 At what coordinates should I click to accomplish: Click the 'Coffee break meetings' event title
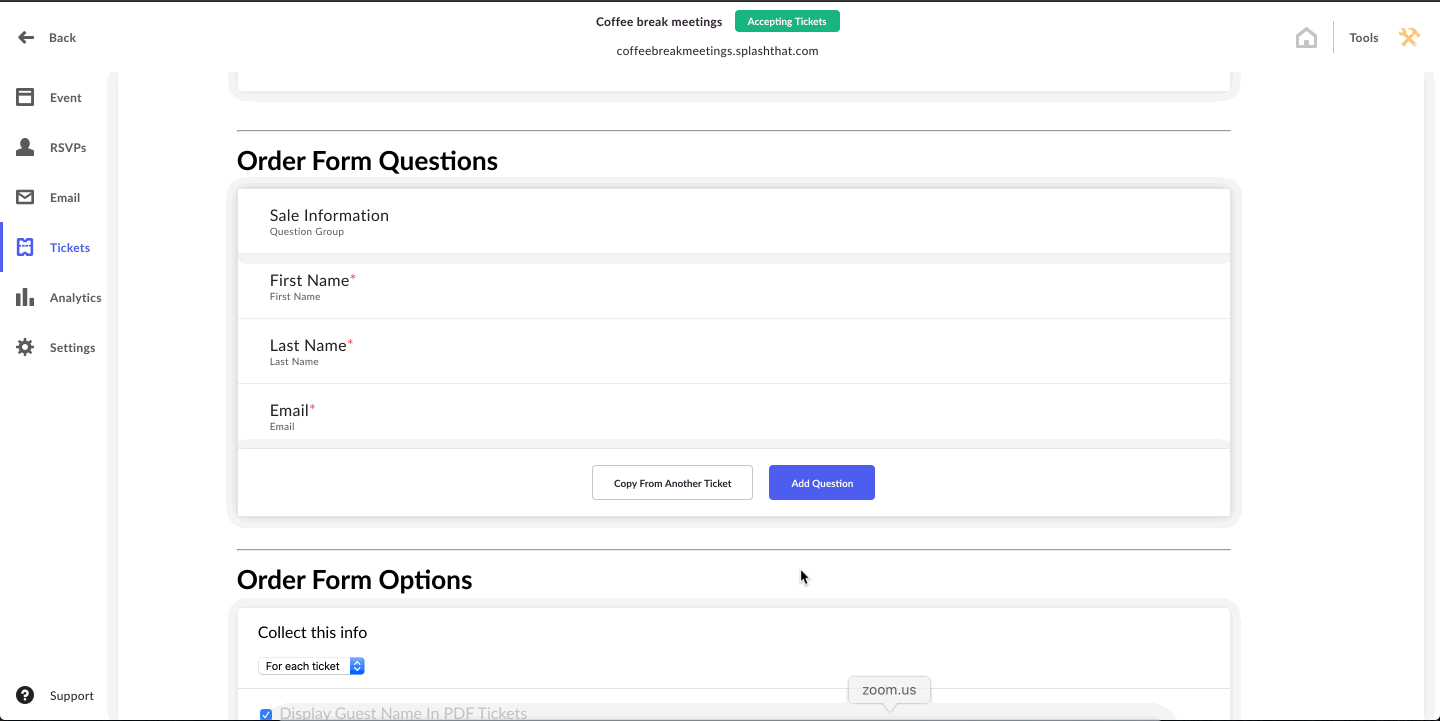pos(659,21)
